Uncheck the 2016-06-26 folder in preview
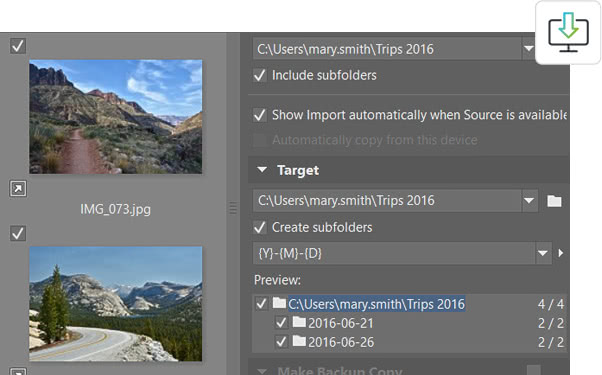 (x=281, y=342)
